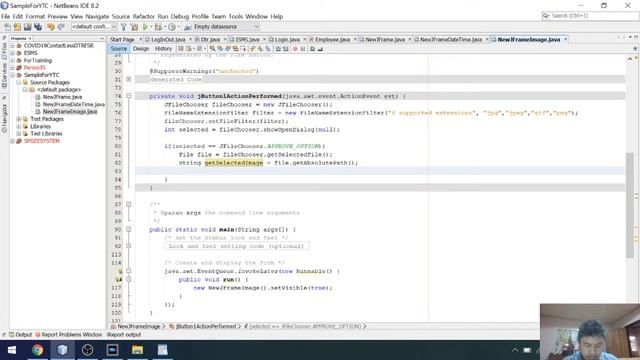Click the NewJFrame.java file icon in the tree

(38, 97)
